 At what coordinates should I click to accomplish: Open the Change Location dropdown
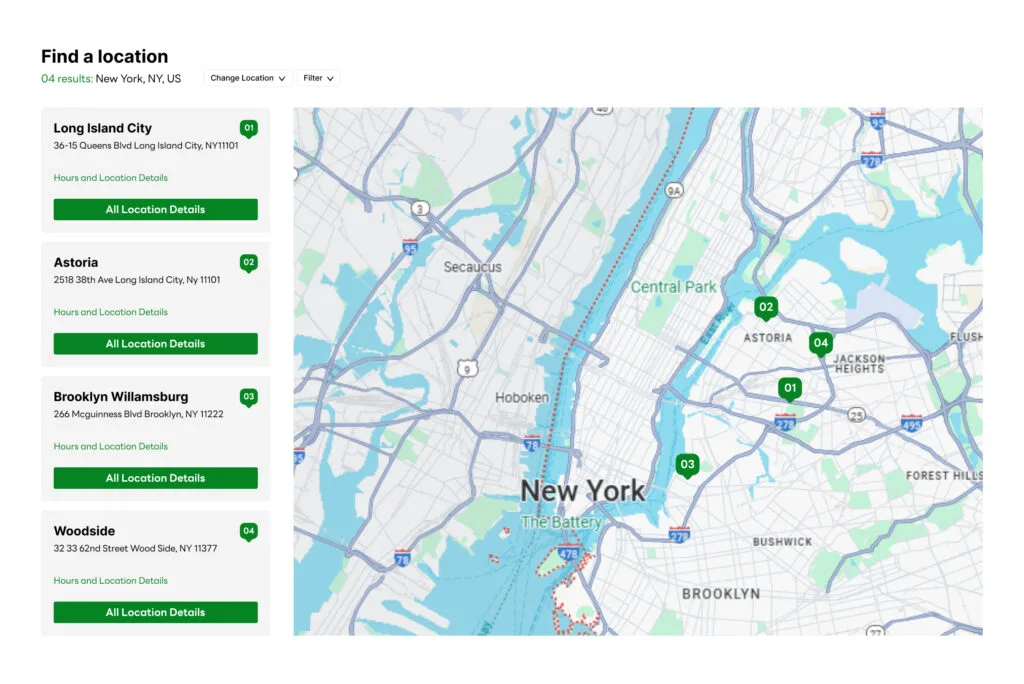coord(247,78)
